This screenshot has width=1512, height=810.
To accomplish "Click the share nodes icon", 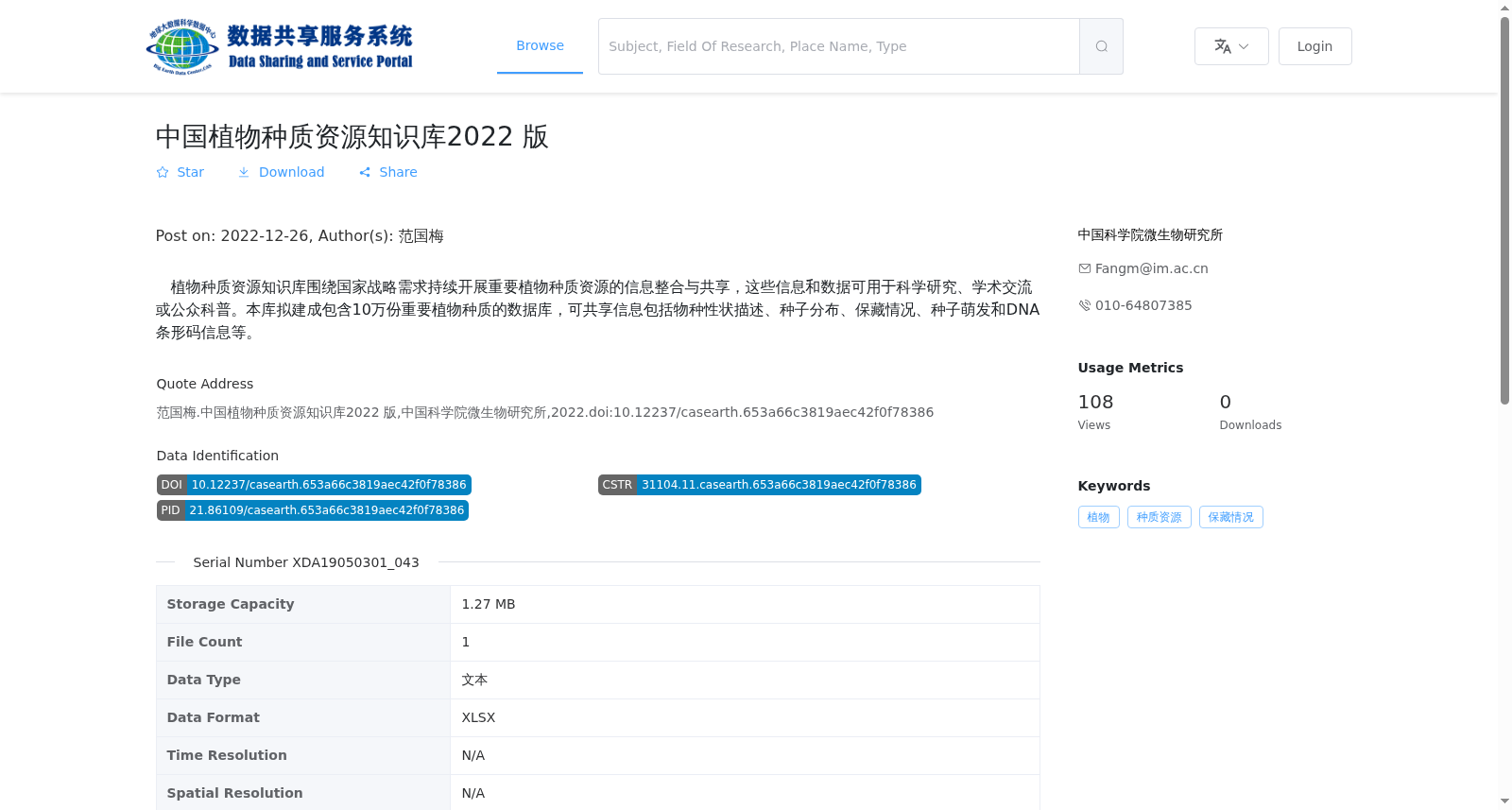I will (x=365, y=172).
